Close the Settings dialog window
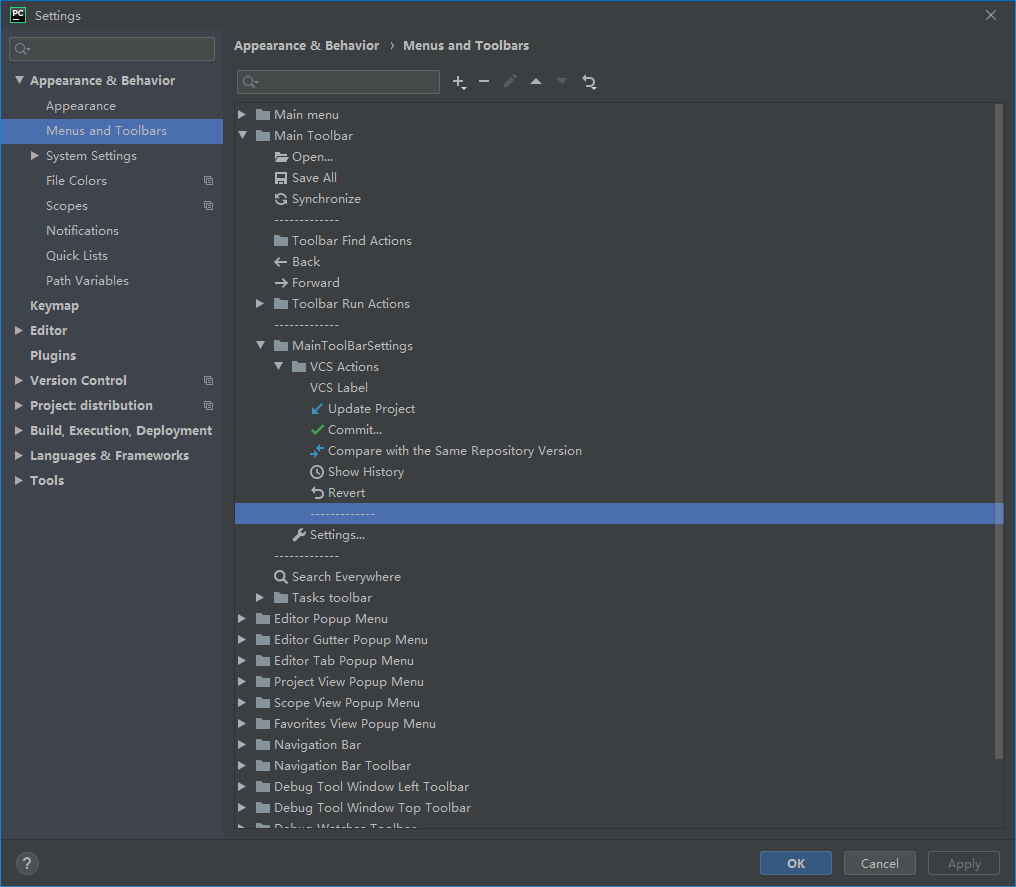 [x=991, y=15]
